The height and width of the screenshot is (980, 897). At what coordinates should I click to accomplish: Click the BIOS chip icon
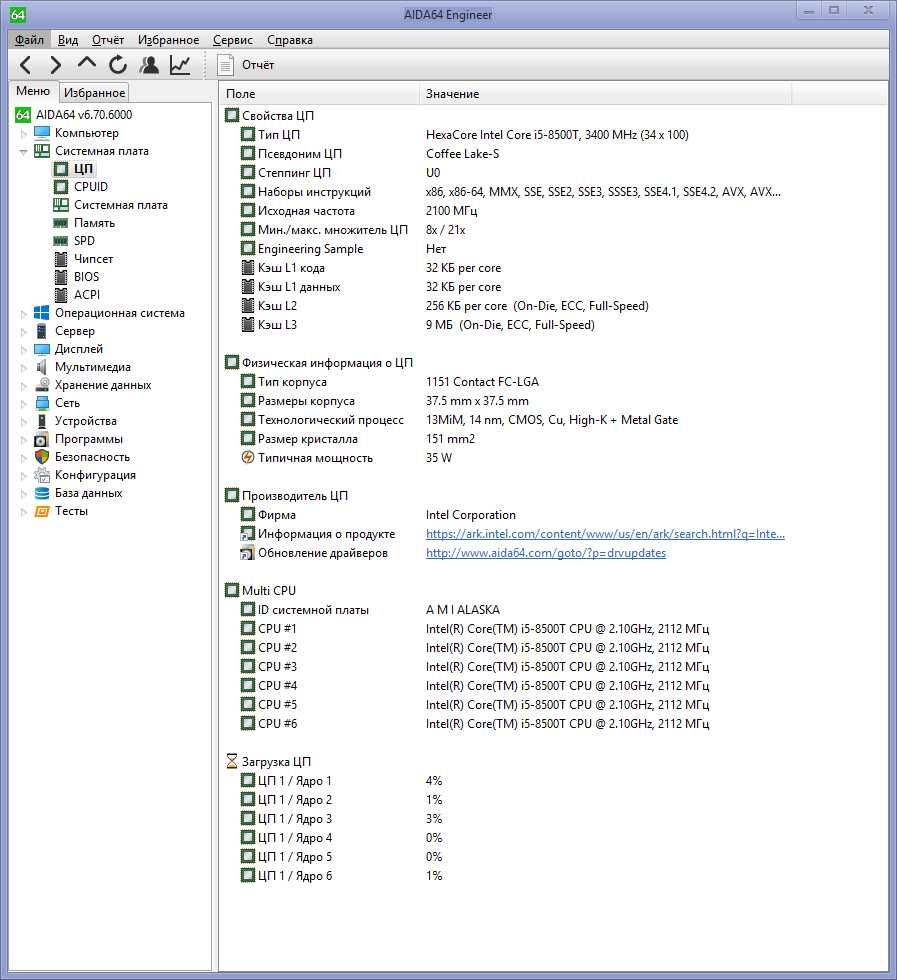click(x=61, y=277)
